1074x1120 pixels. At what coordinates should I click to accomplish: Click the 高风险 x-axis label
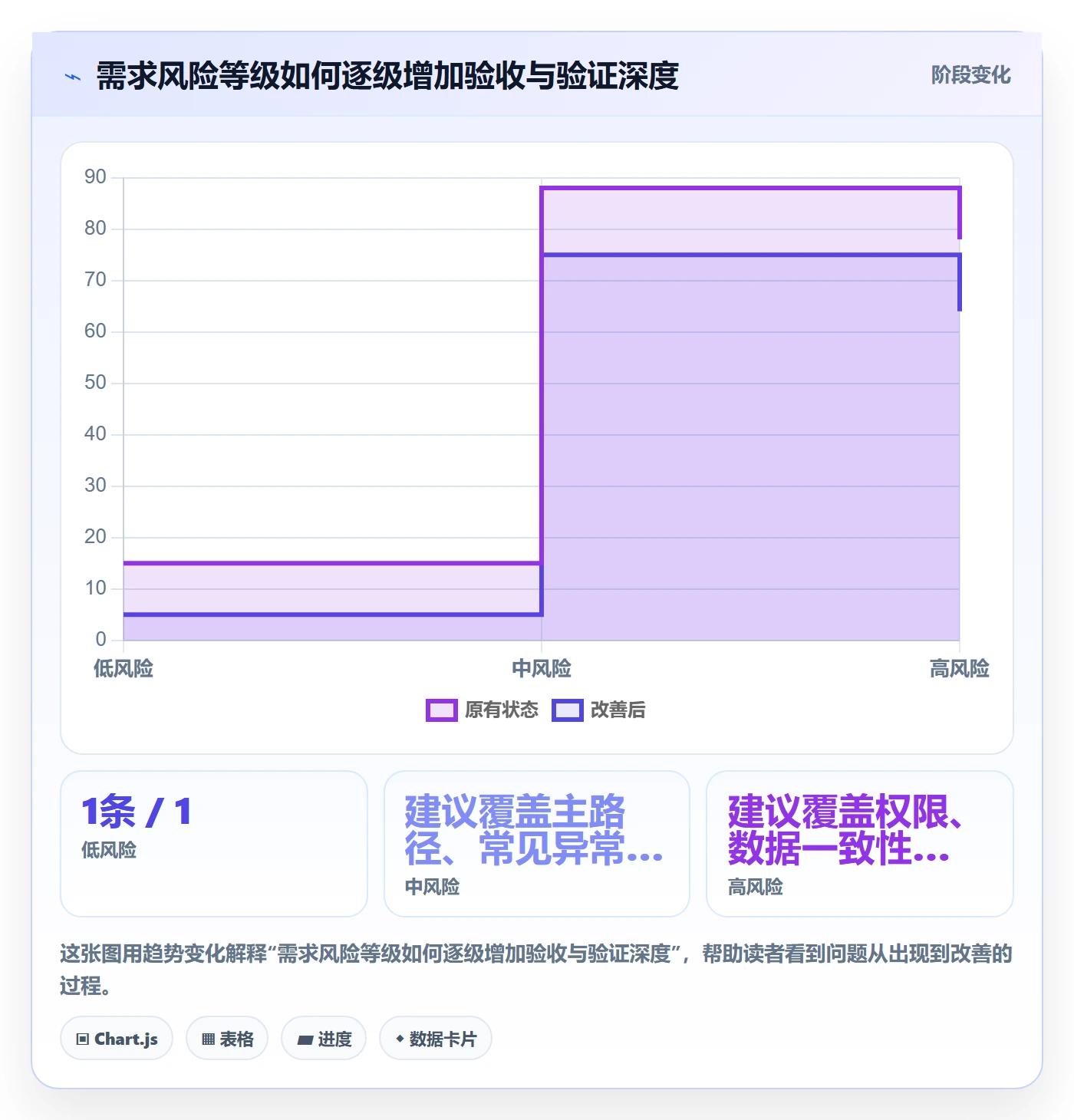pos(960,669)
